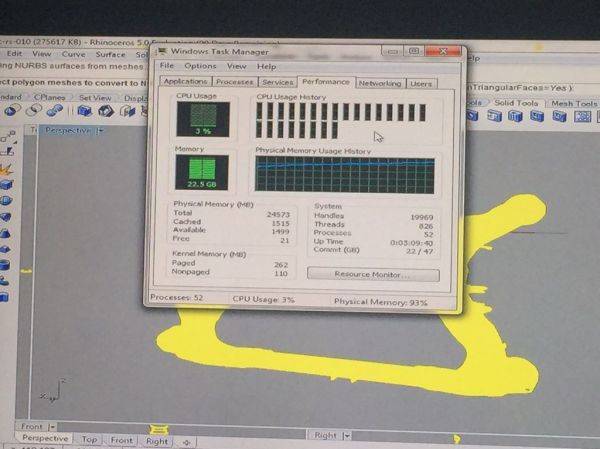Open Task Manager's Options menu

(x=200, y=66)
